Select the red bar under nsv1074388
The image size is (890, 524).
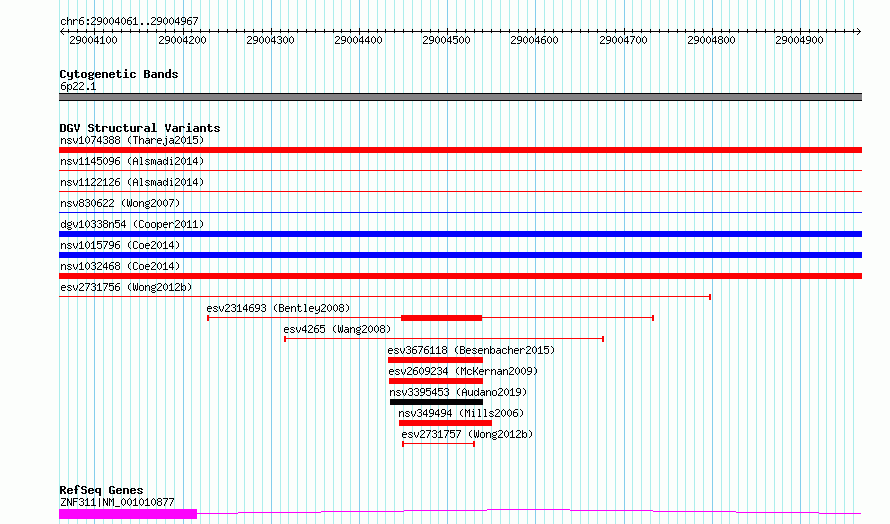[460, 150]
